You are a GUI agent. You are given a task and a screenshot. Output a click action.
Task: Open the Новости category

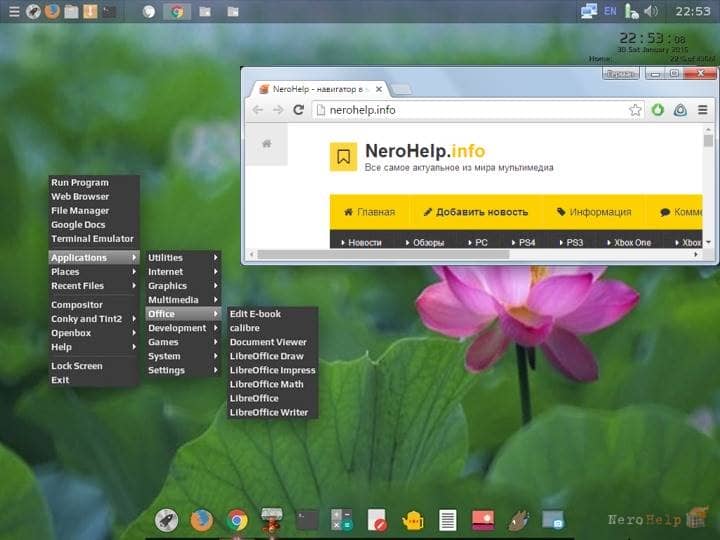[x=361, y=242]
